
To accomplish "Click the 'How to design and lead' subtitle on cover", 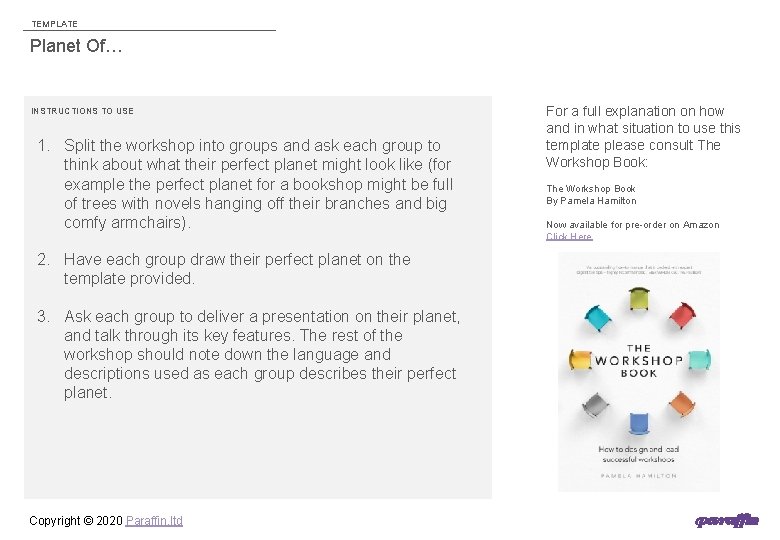I will coord(638,455).
